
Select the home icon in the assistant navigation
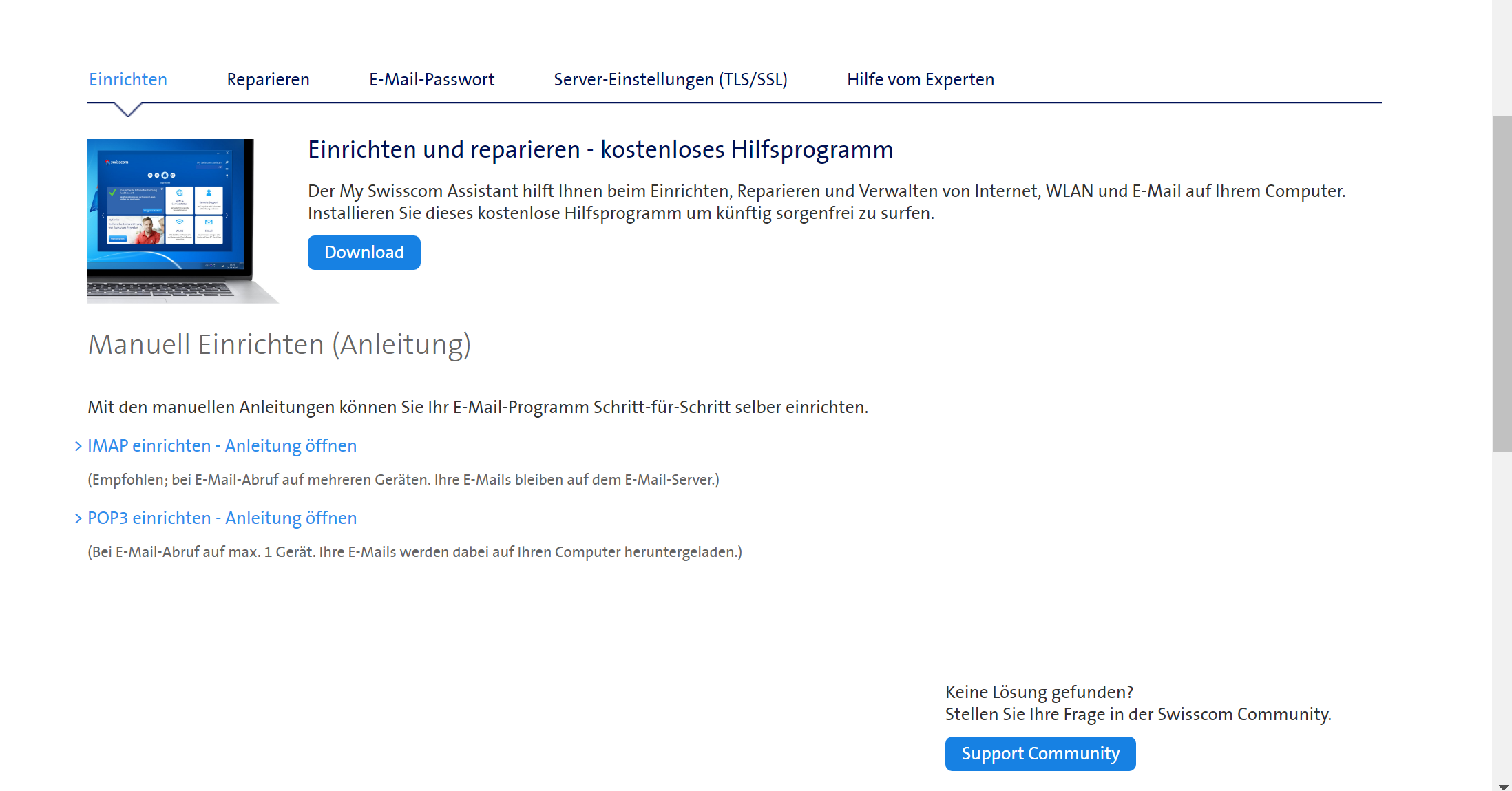tap(165, 176)
